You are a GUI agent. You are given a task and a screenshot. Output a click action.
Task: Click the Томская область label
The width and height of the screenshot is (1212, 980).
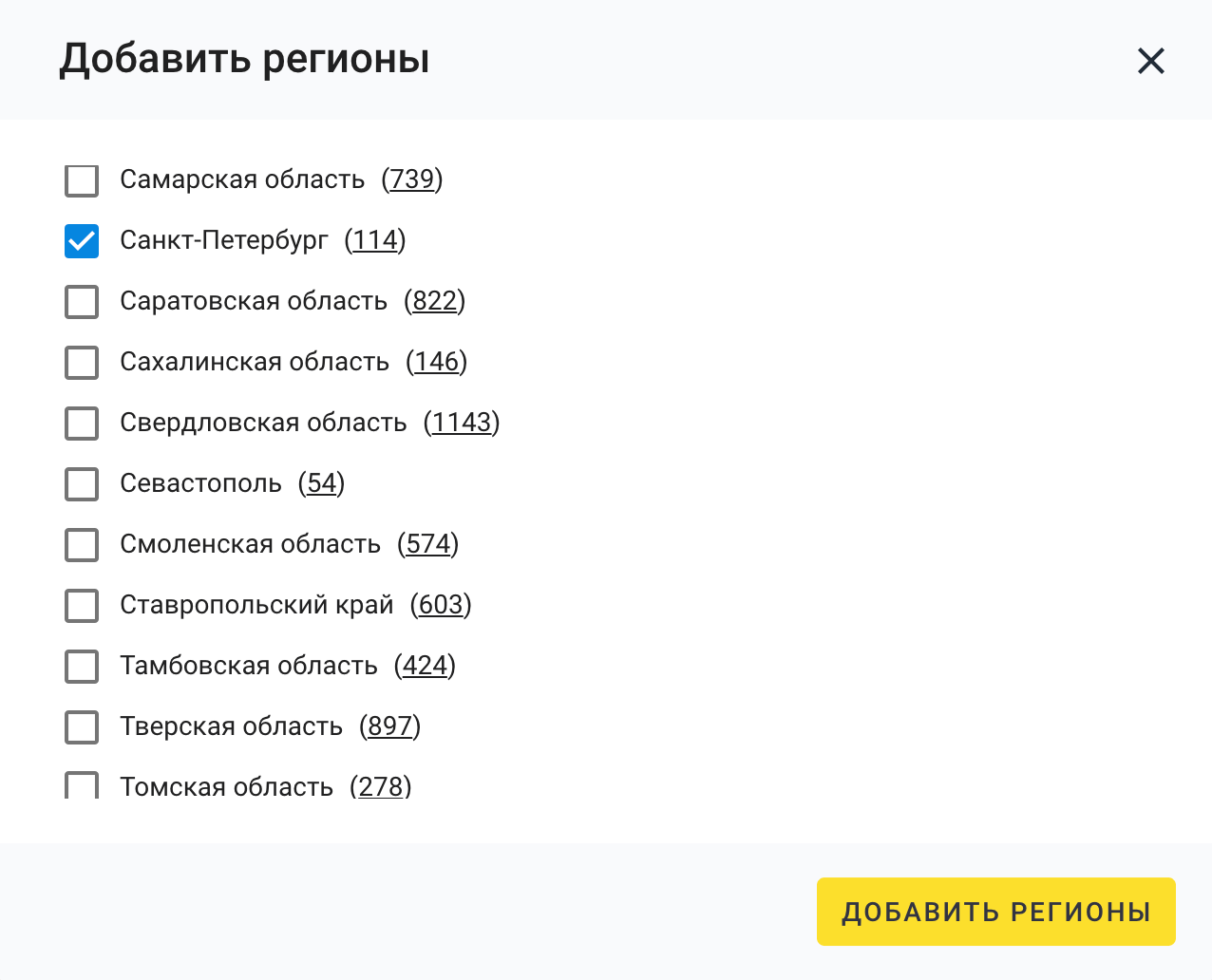pos(226,786)
